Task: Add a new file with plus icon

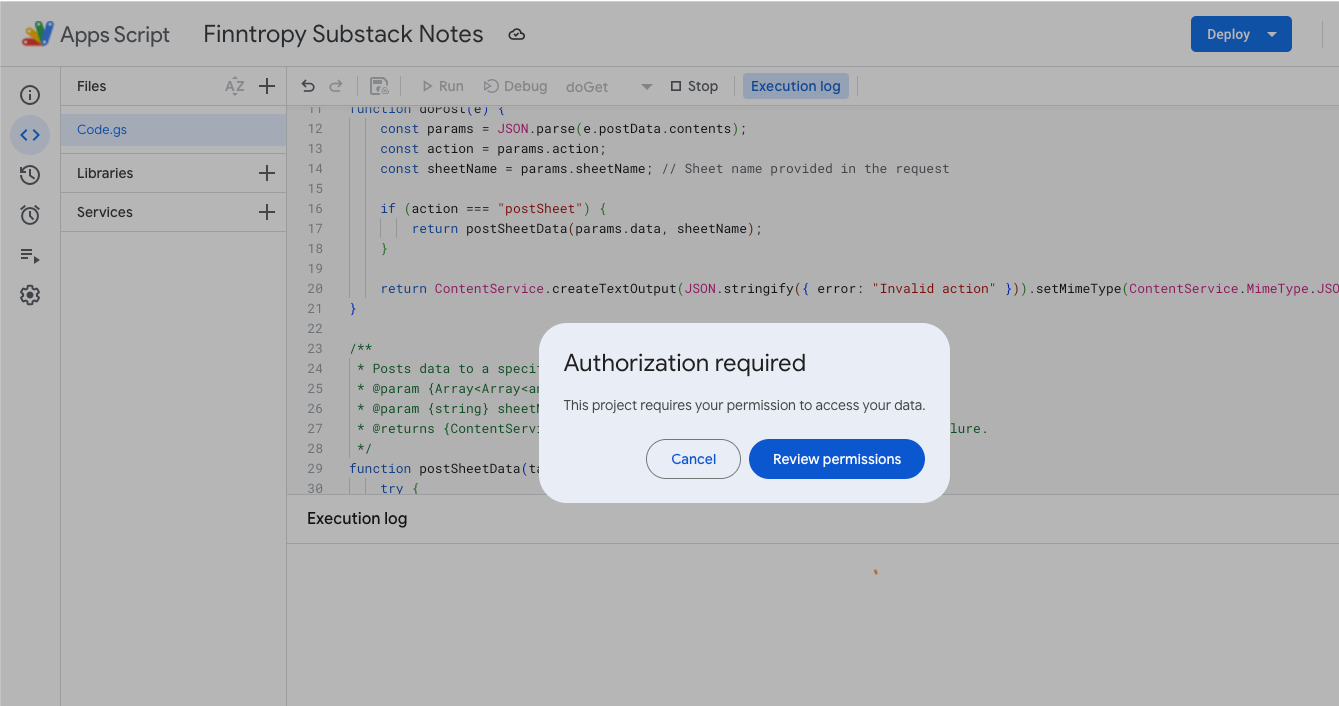Action: 267,86
